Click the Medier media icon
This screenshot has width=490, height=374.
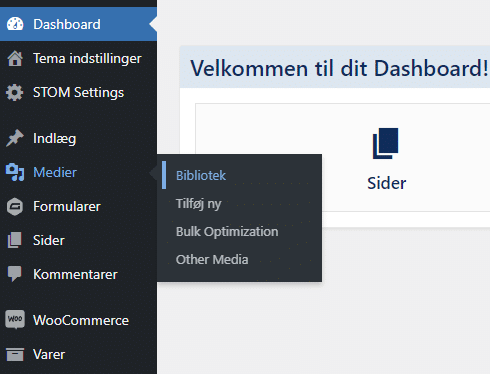15,172
